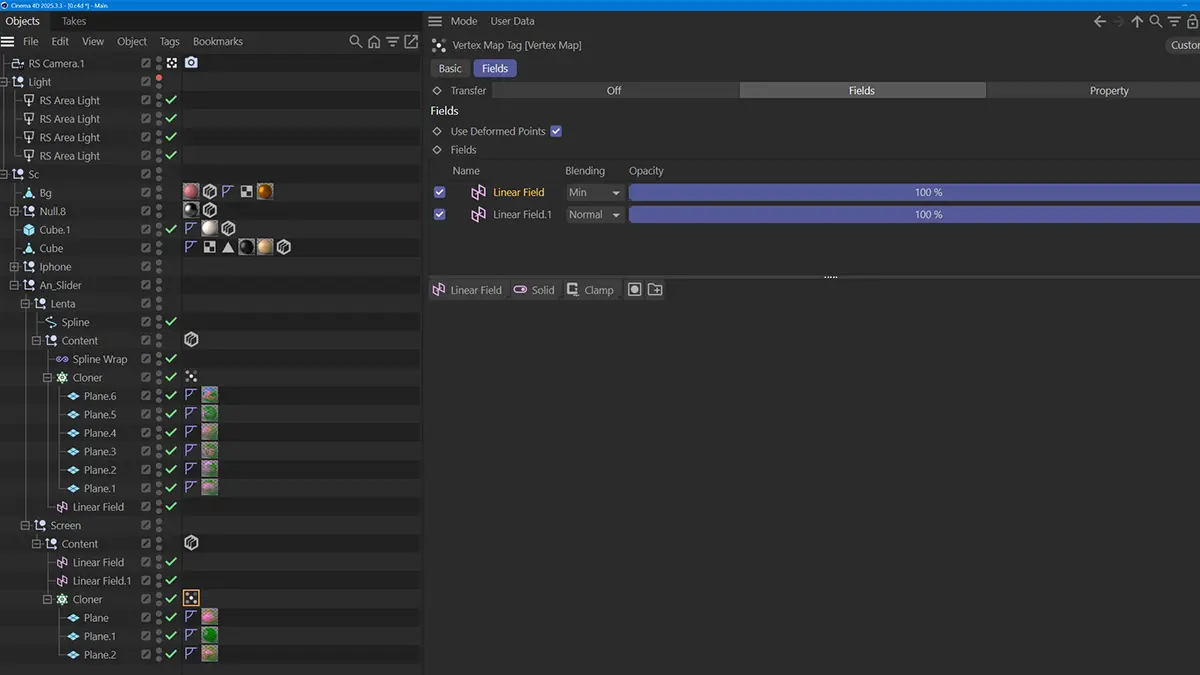Viewport: 1200px width, 675px height.
Task: Expand the Iphone object
Action: click(x=15, y=267)
